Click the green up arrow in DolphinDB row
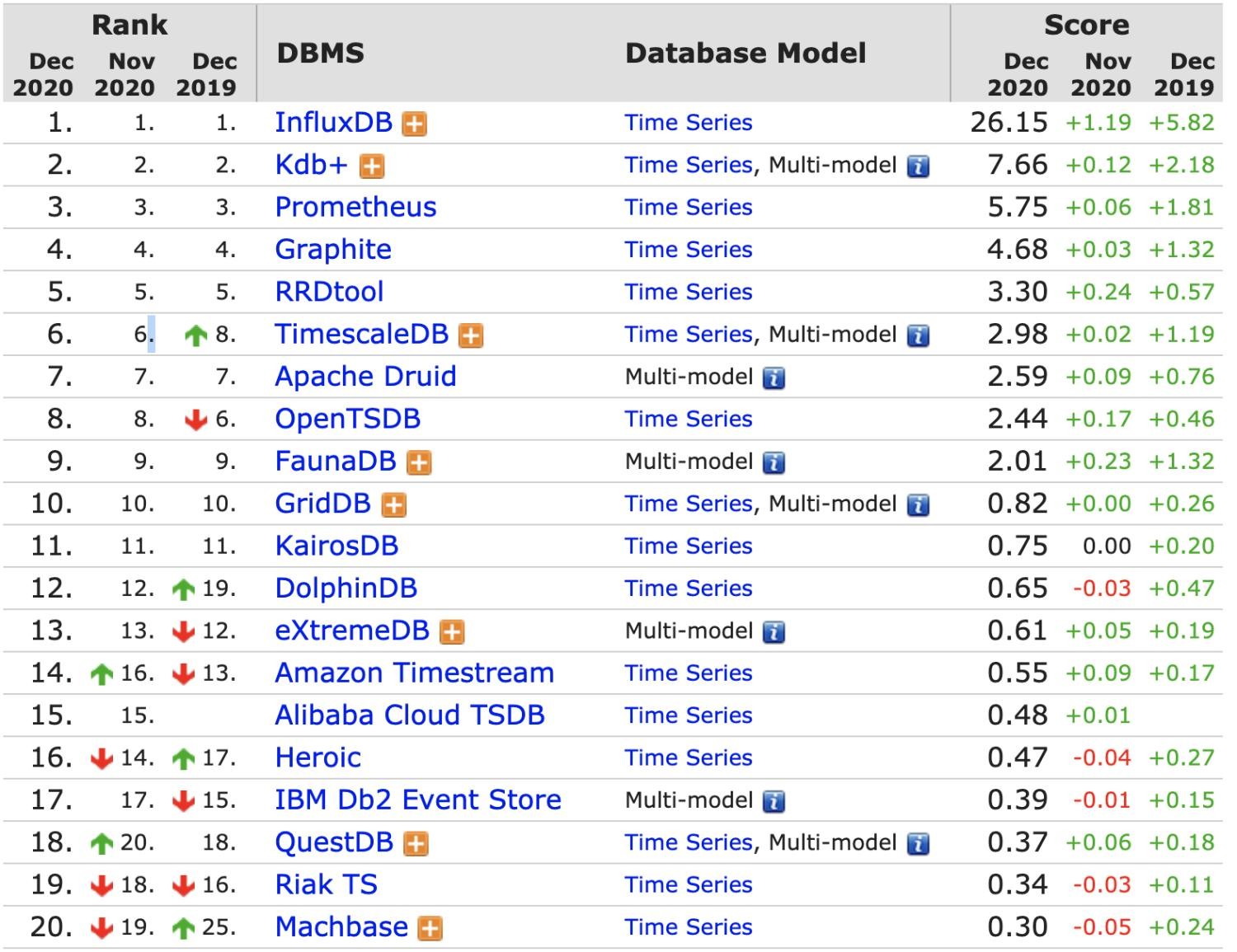The width and height of the screenshot is (1237, 952). coord(183,589)
